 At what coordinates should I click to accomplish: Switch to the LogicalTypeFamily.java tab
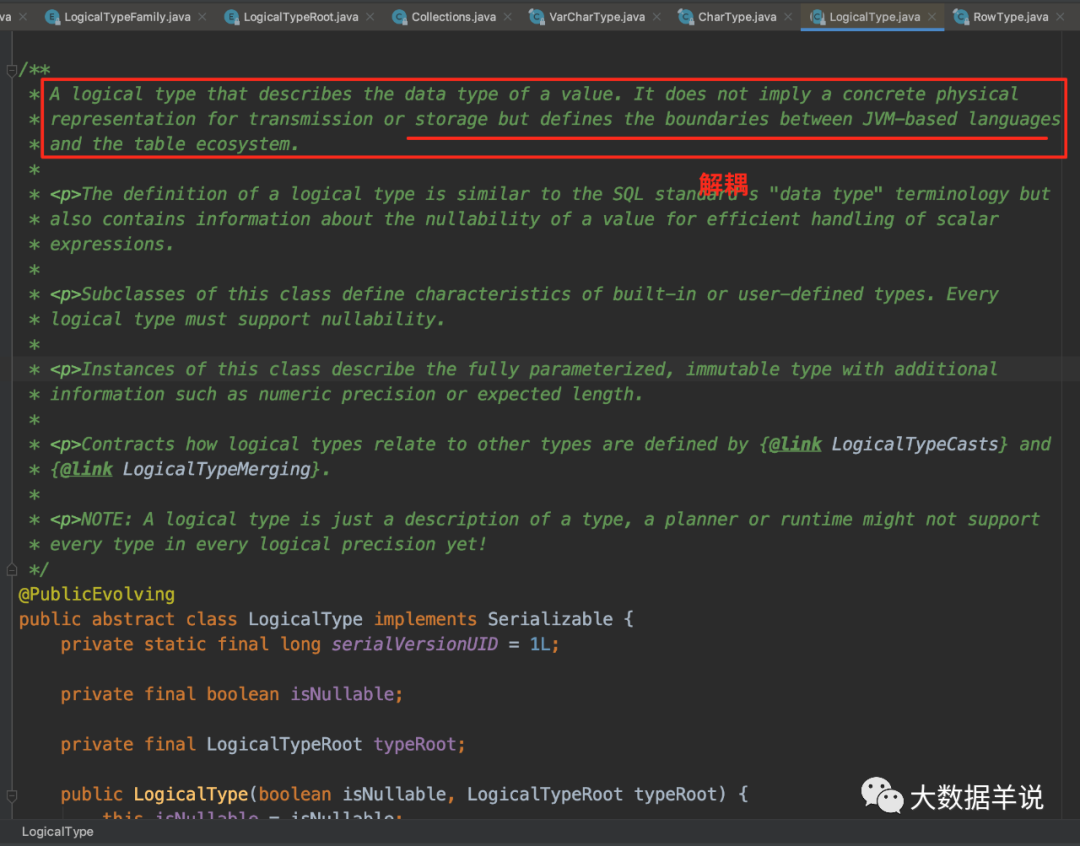tap(127, 17)
